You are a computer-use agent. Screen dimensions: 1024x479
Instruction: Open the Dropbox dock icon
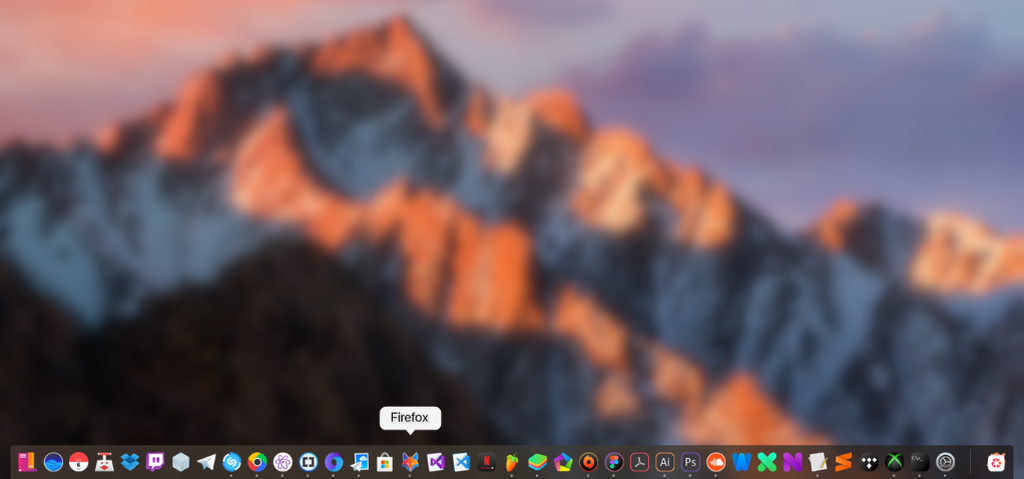click(130, 462)
